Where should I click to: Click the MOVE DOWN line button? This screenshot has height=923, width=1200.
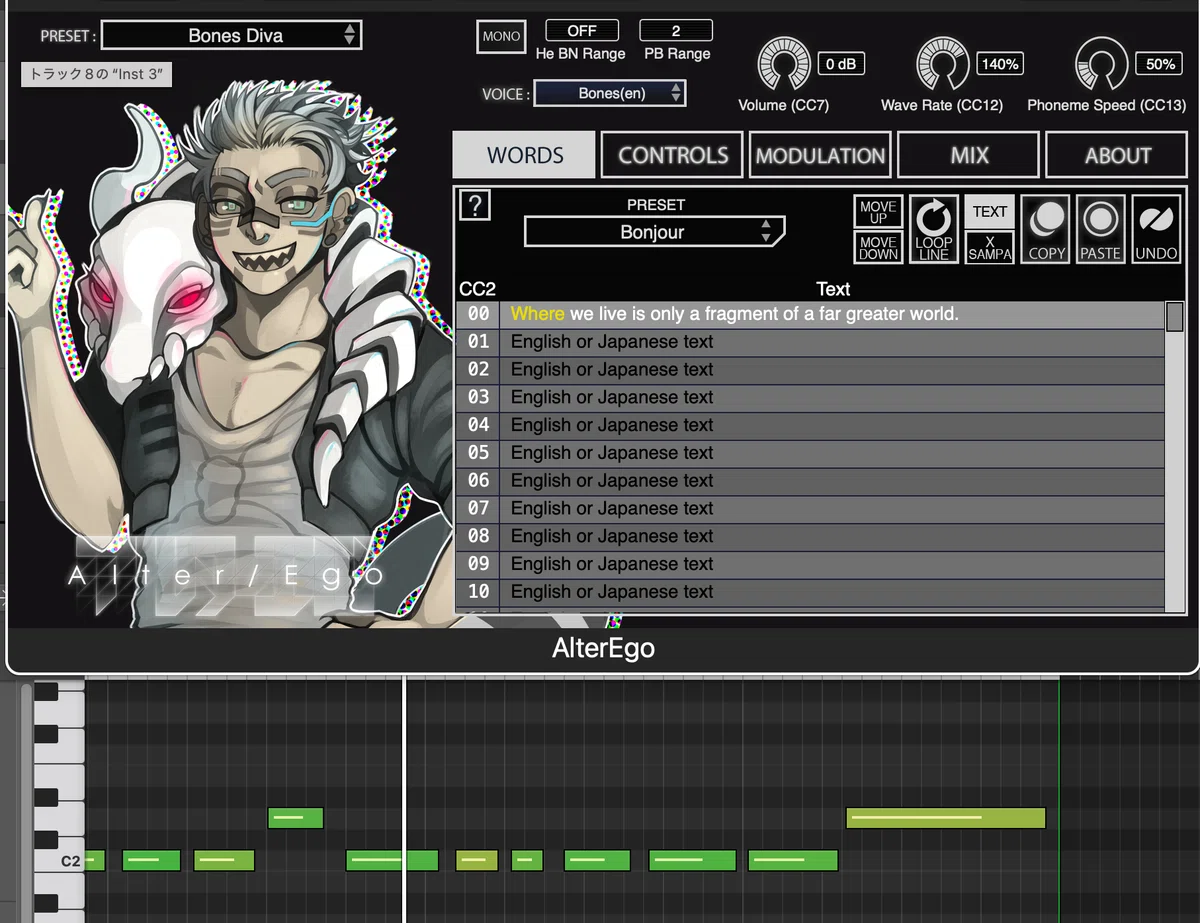[x=878, y=247]
